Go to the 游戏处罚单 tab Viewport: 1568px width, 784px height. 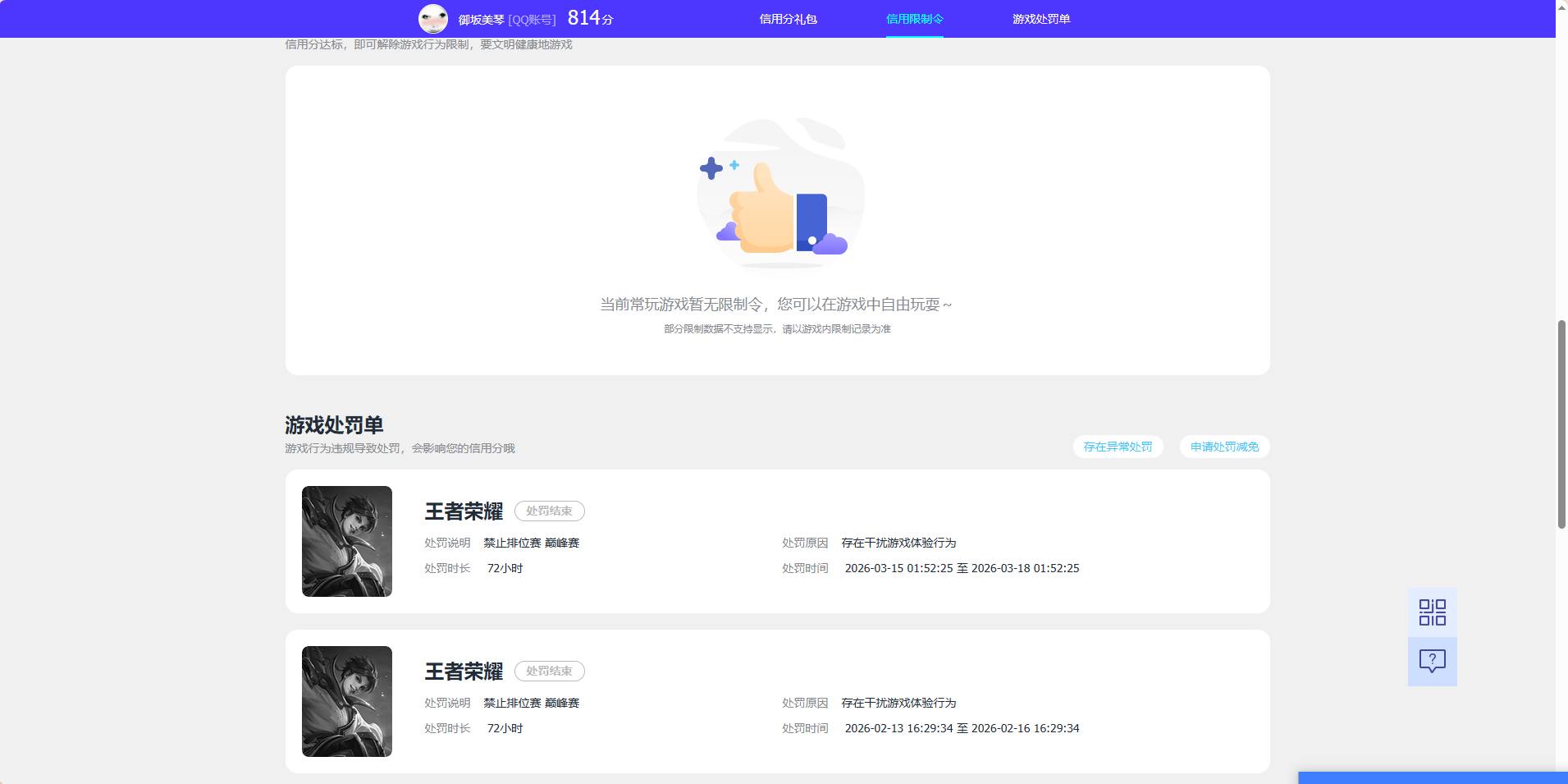[x=1041, y=19]
